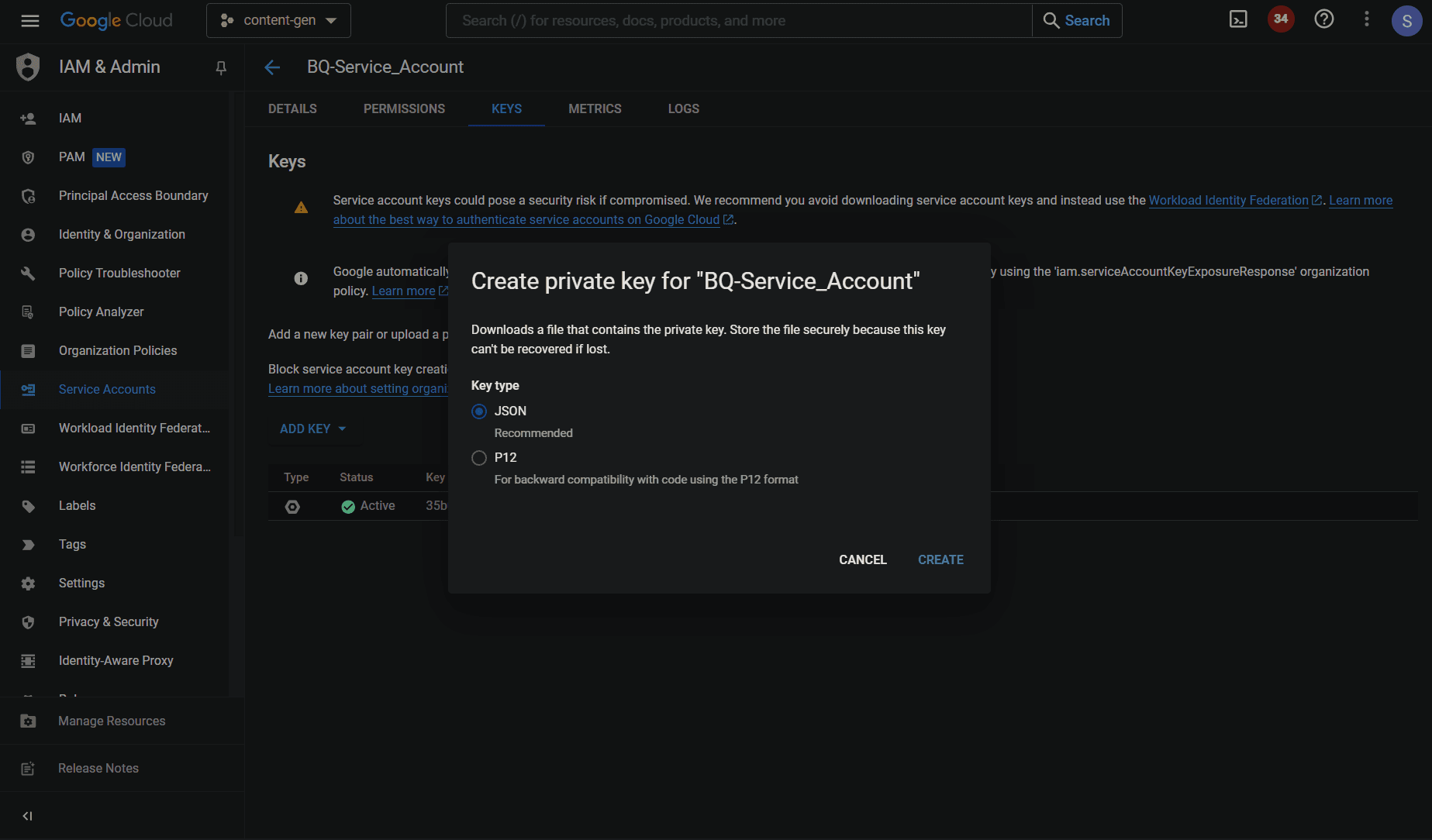Open Identity-Aware Proxy
The width and height of the screenshot is (1432, 840).
[115, 661]
